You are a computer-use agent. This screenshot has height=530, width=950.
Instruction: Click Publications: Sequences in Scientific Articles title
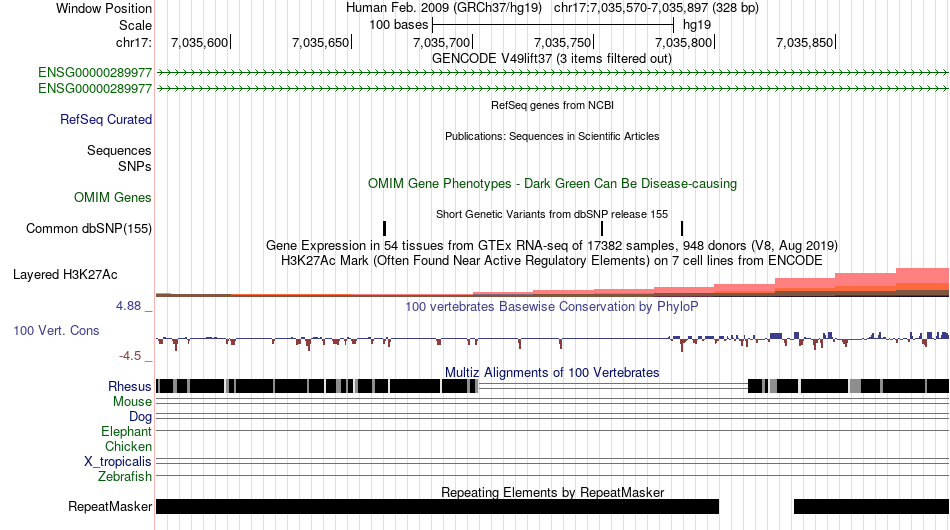(x=552, y=136)
